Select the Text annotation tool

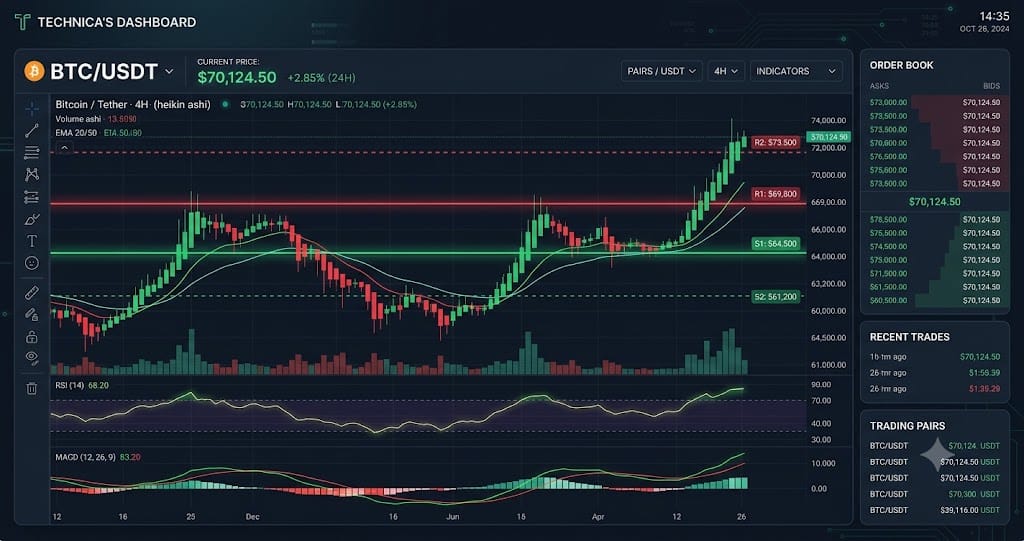[31, 241]
